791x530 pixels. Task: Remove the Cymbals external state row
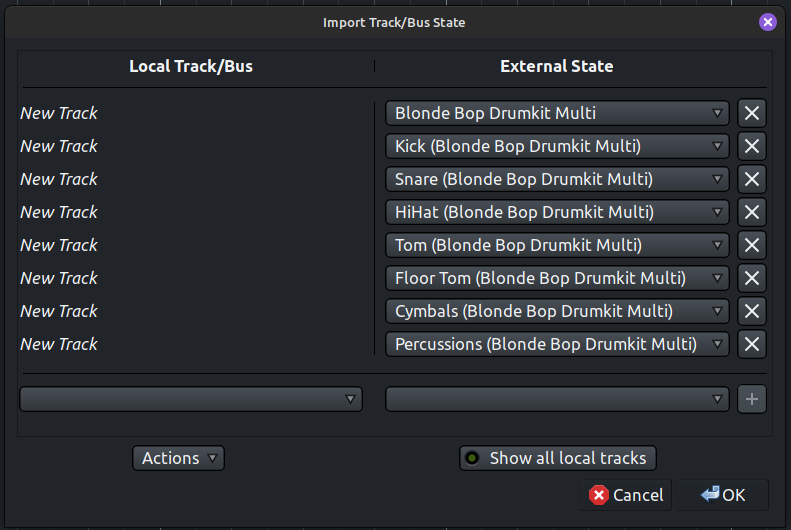(752, 311)
